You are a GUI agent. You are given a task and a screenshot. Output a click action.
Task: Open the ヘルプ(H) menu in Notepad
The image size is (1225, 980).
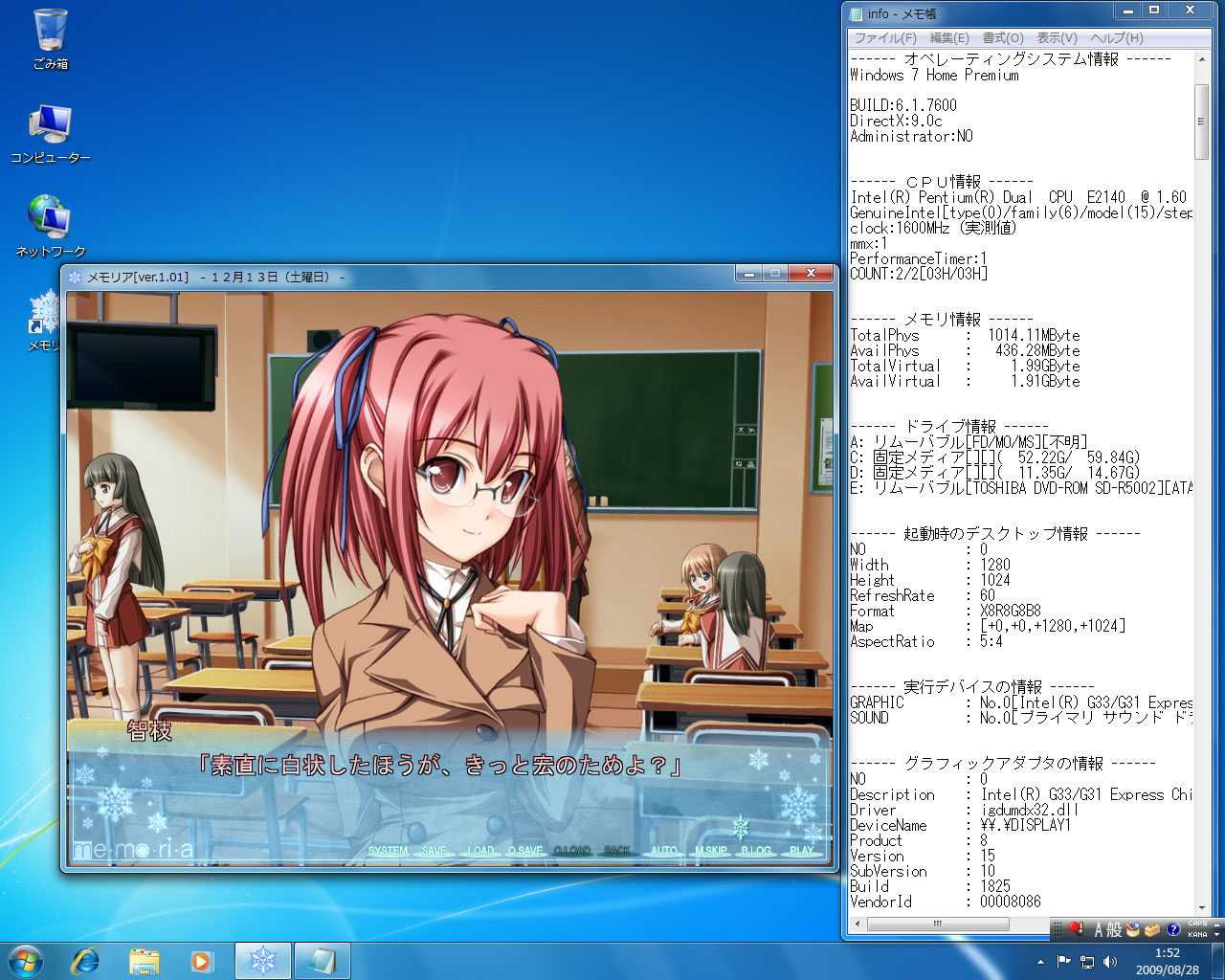pyautogui.click(x=1117, y=37)
